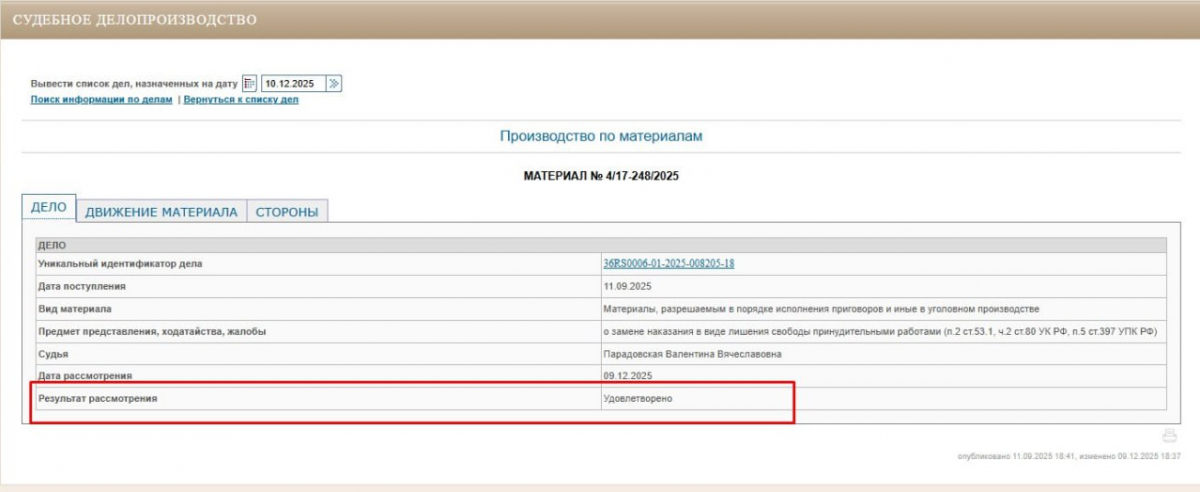Open the СТОРОНЫ tab
Screen dimensions: 1200x492
[287, 212]
